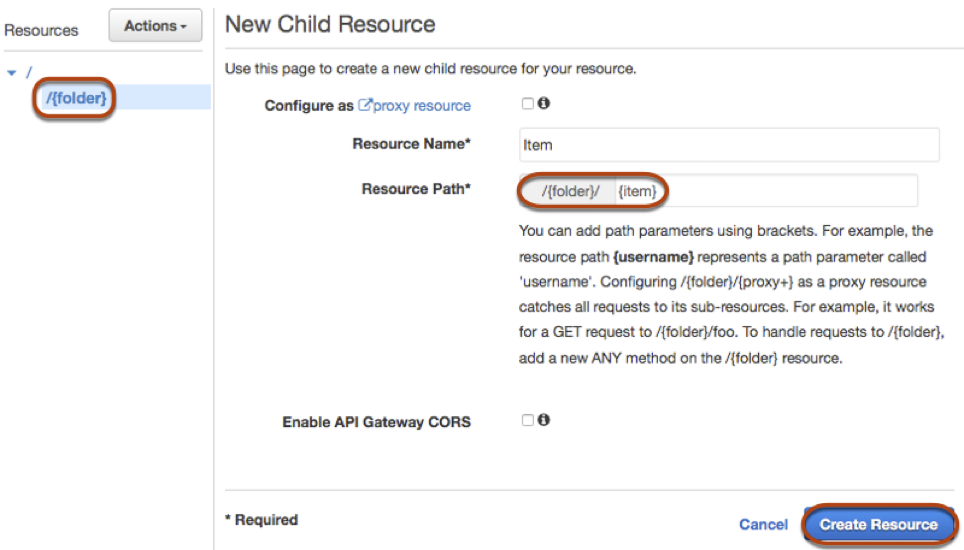This screenshot has height=550, width=964.
Task: Select the /{folder} resource in tree
Action: [x=76, y=98]
